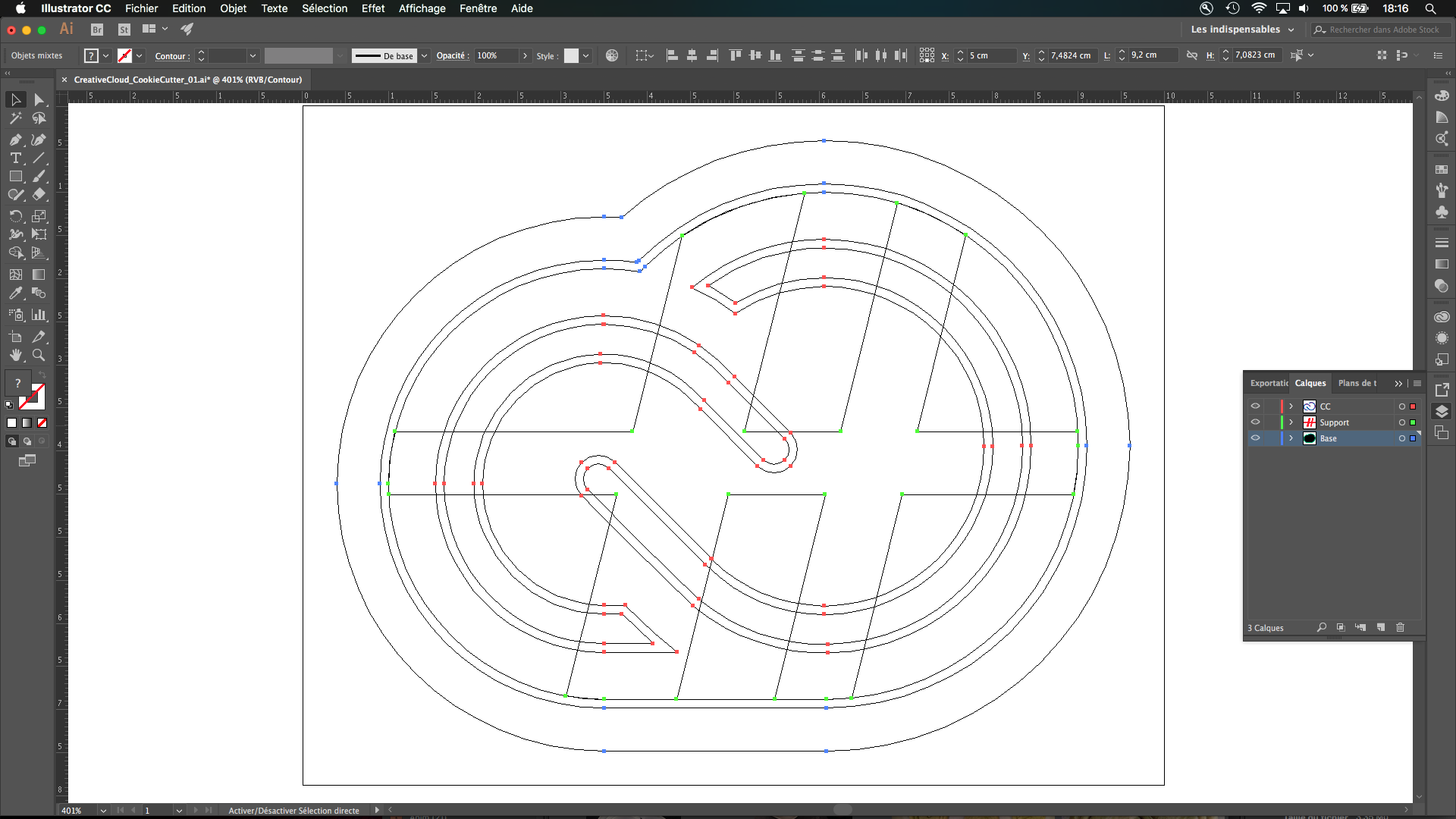Select the Paintbrush tool
This screenshot has width=1456, height=819.
pos(39,176)
